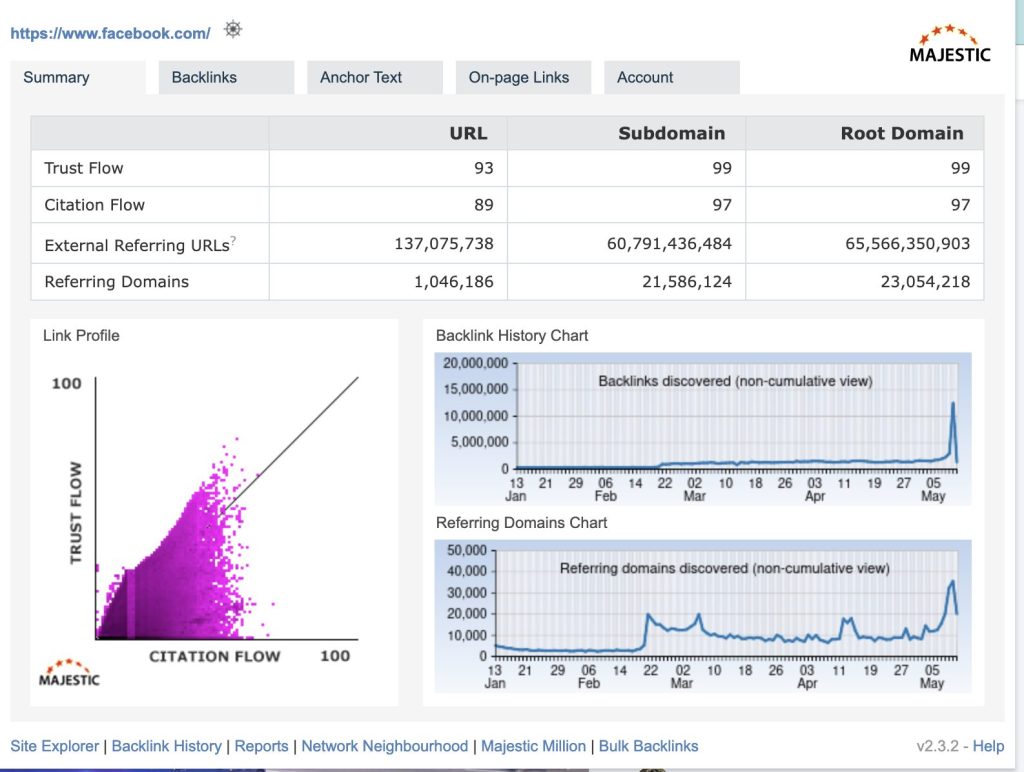The width and height of the screenshot is (1024, 772).
Task: Open the Site Explorer link
Action: pyautogui.click(x=55, y=746)
